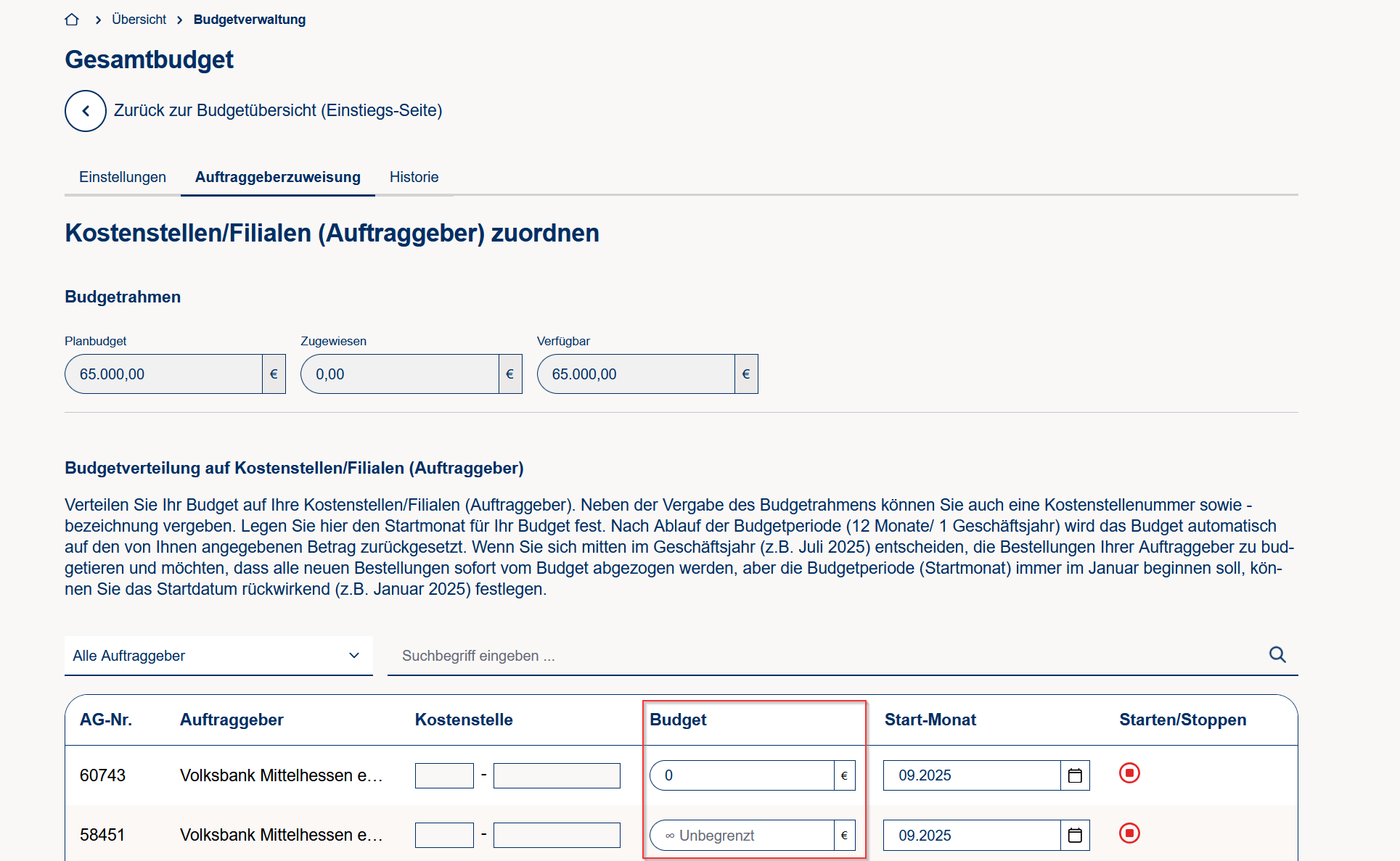Go to Übersicht breadcrumb link

[x=139, y=20]
